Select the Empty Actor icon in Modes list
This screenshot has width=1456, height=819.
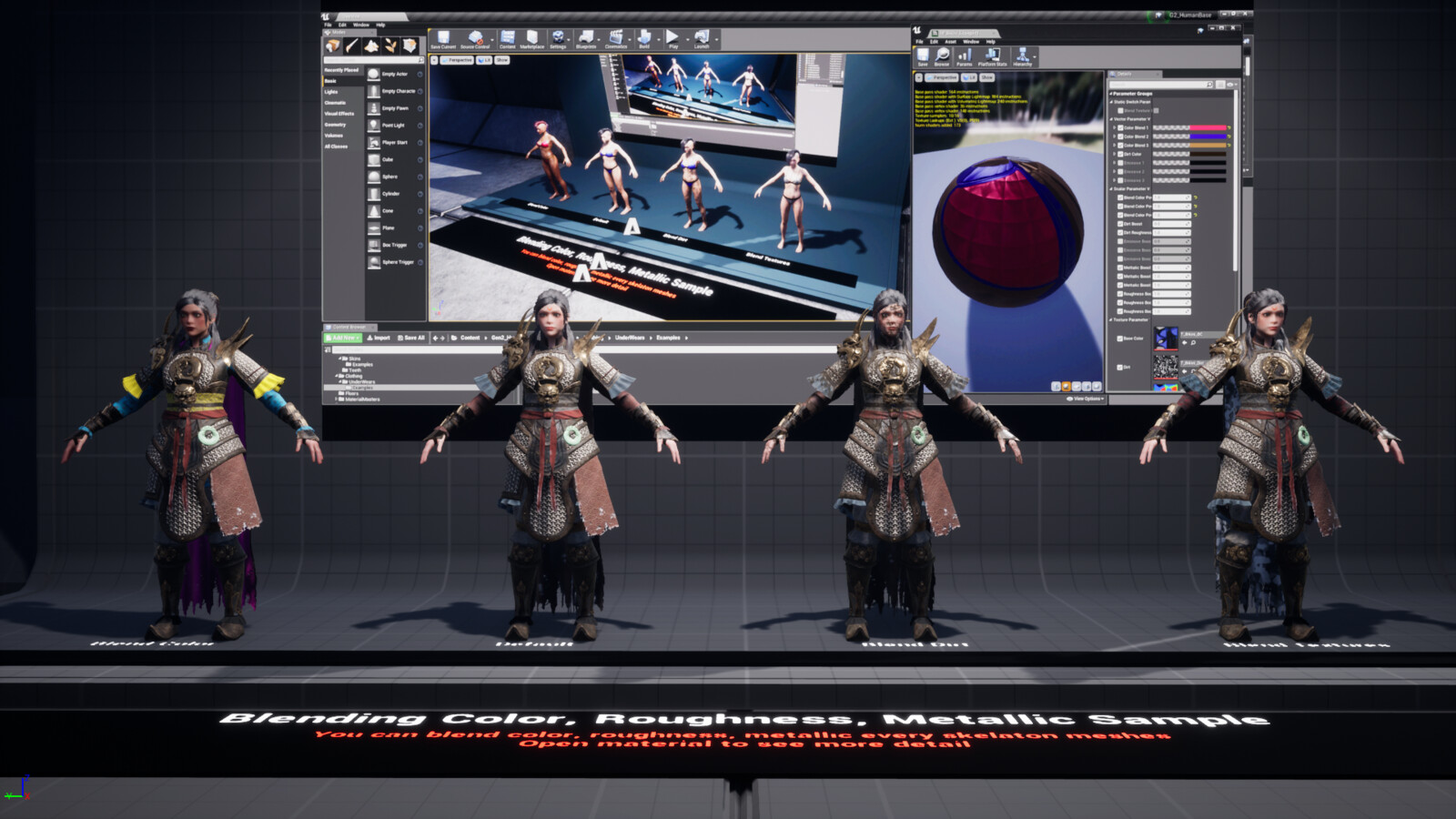click(374, 74)
